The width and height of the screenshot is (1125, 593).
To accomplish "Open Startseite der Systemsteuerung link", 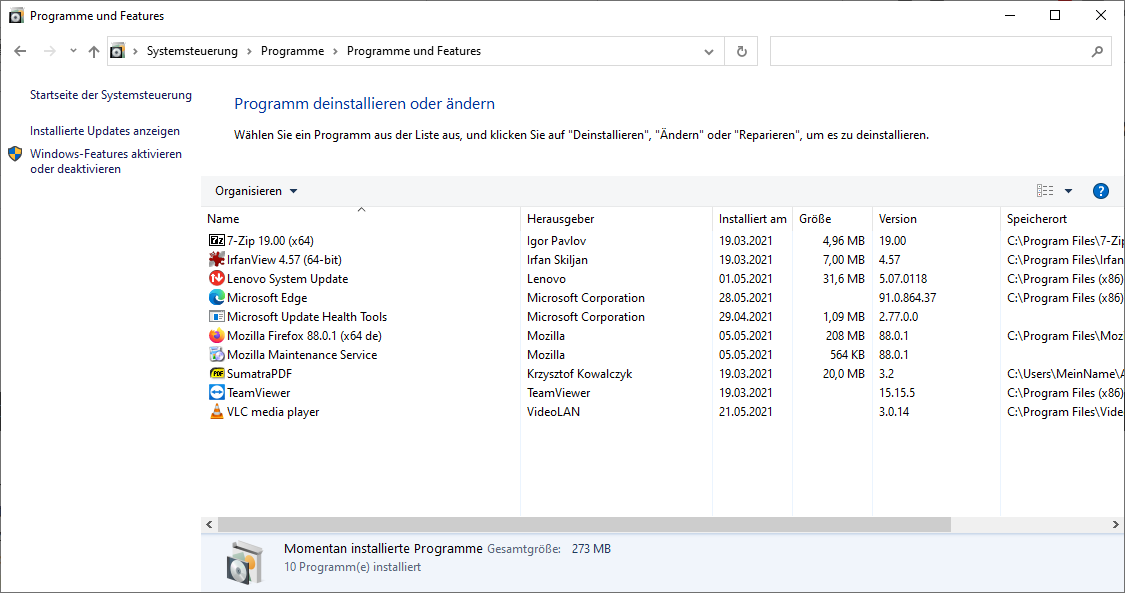I will [x=111, y=95].
